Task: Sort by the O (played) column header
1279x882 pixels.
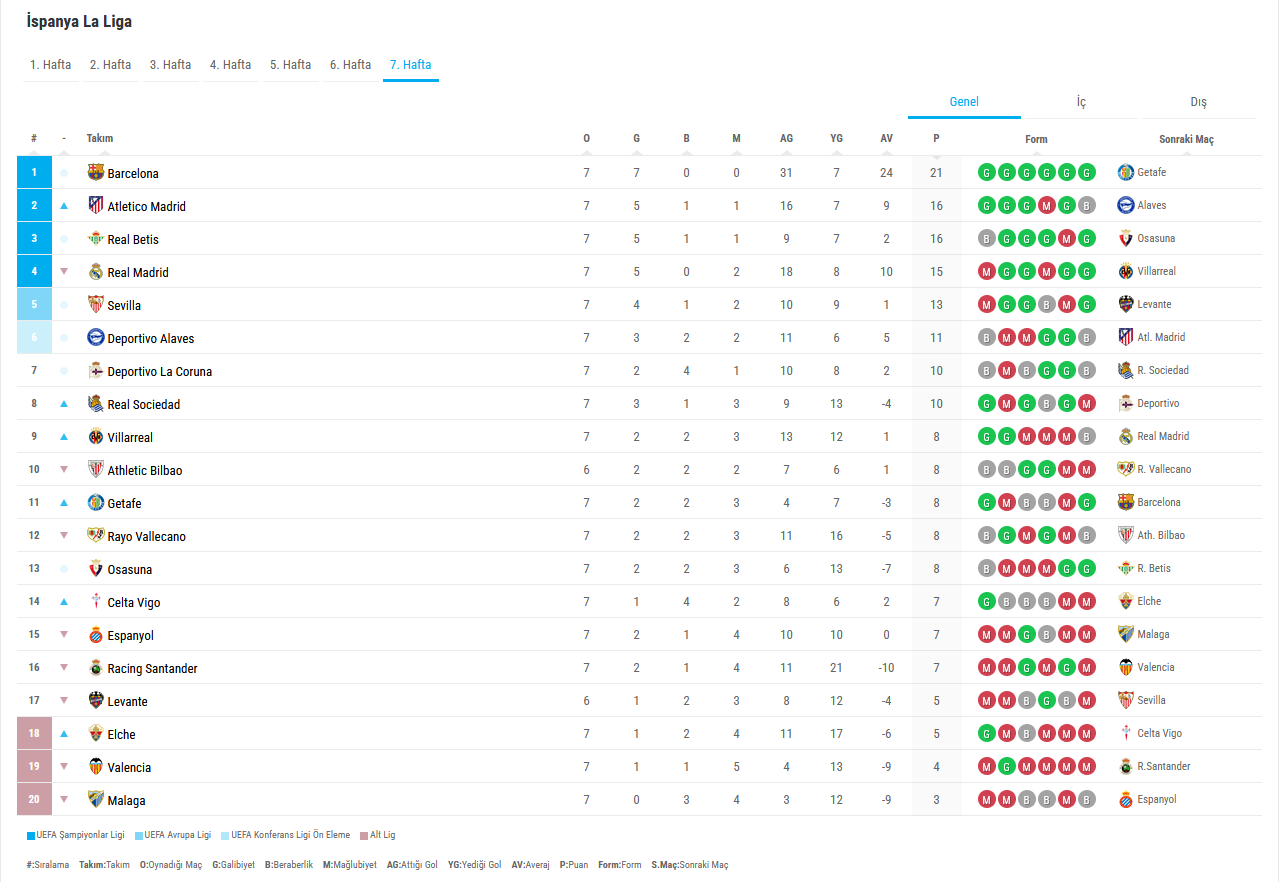Action: (587, 139)
